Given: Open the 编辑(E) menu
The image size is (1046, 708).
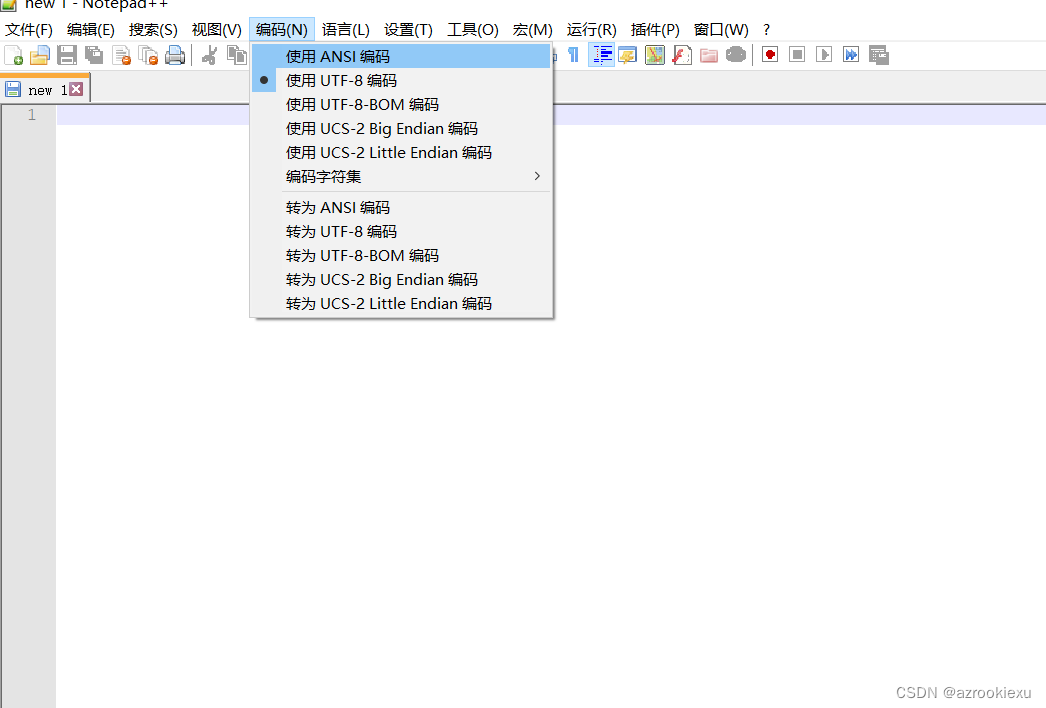Looking at the screenshot, I should click(x=91, y=30).
